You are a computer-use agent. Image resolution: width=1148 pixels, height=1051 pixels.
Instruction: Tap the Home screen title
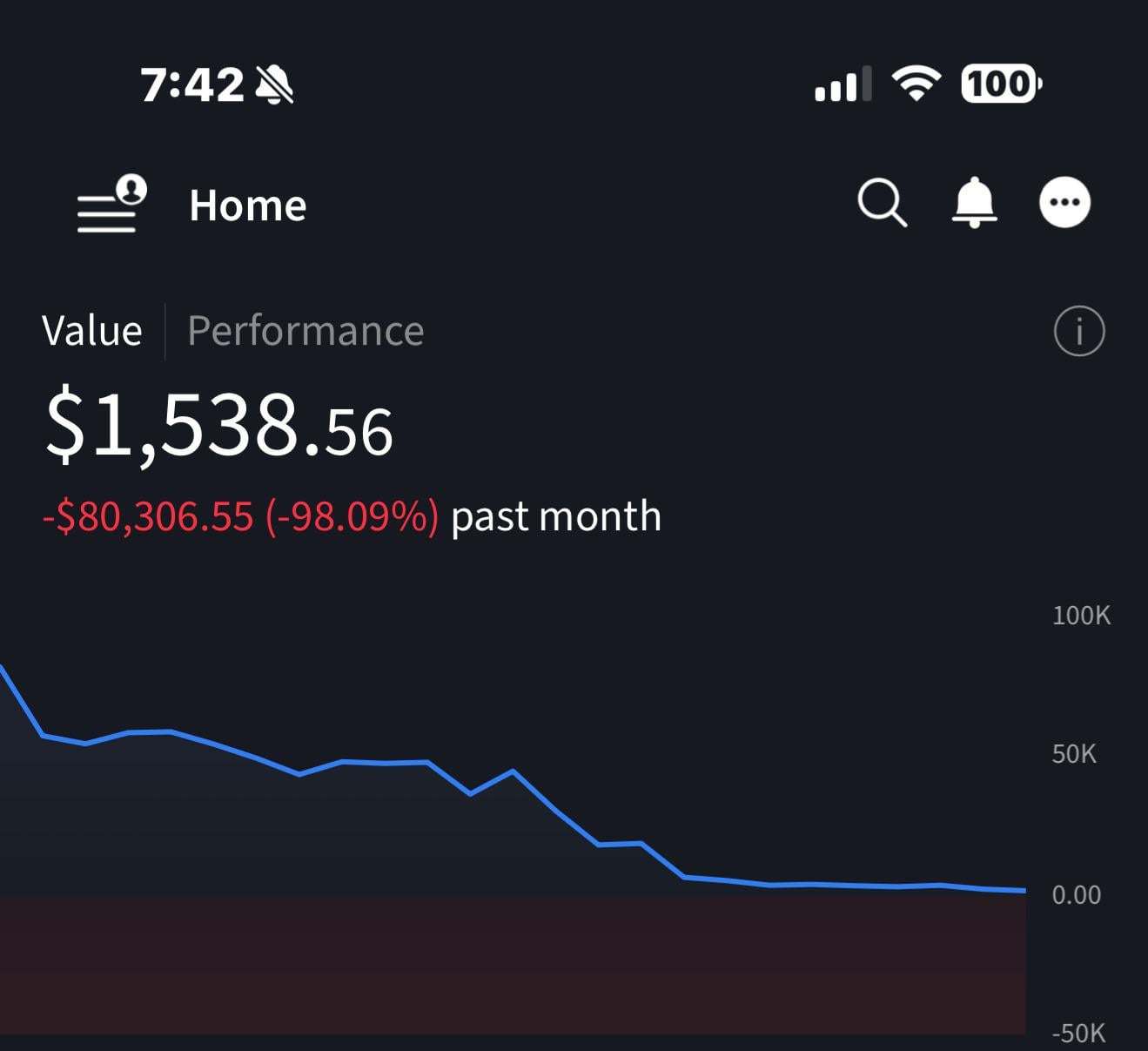pyautogui.click(x=248, y=206)
